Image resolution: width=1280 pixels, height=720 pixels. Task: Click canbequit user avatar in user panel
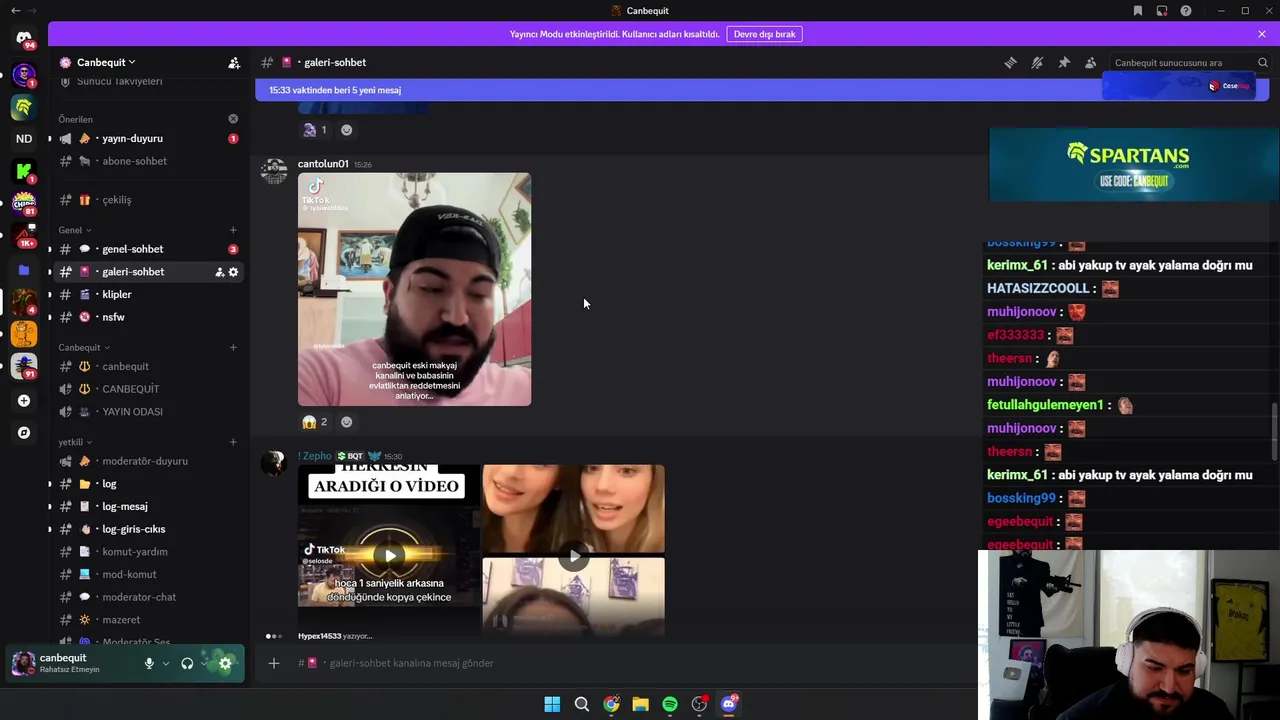point(23,663)
